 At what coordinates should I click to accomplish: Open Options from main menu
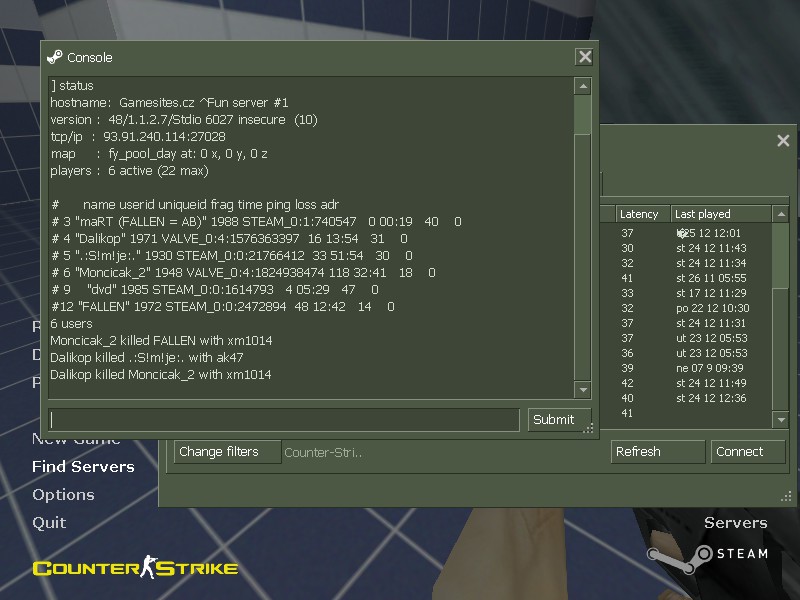tap(63, 495)
